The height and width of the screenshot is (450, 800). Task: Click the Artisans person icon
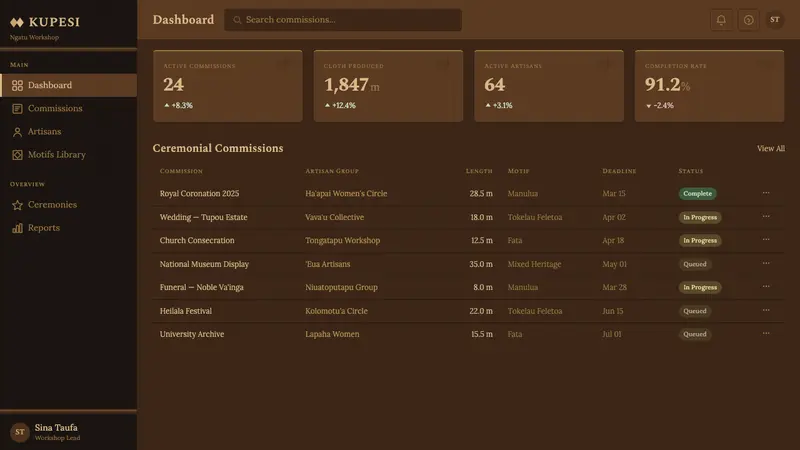[x=17, y=132]
